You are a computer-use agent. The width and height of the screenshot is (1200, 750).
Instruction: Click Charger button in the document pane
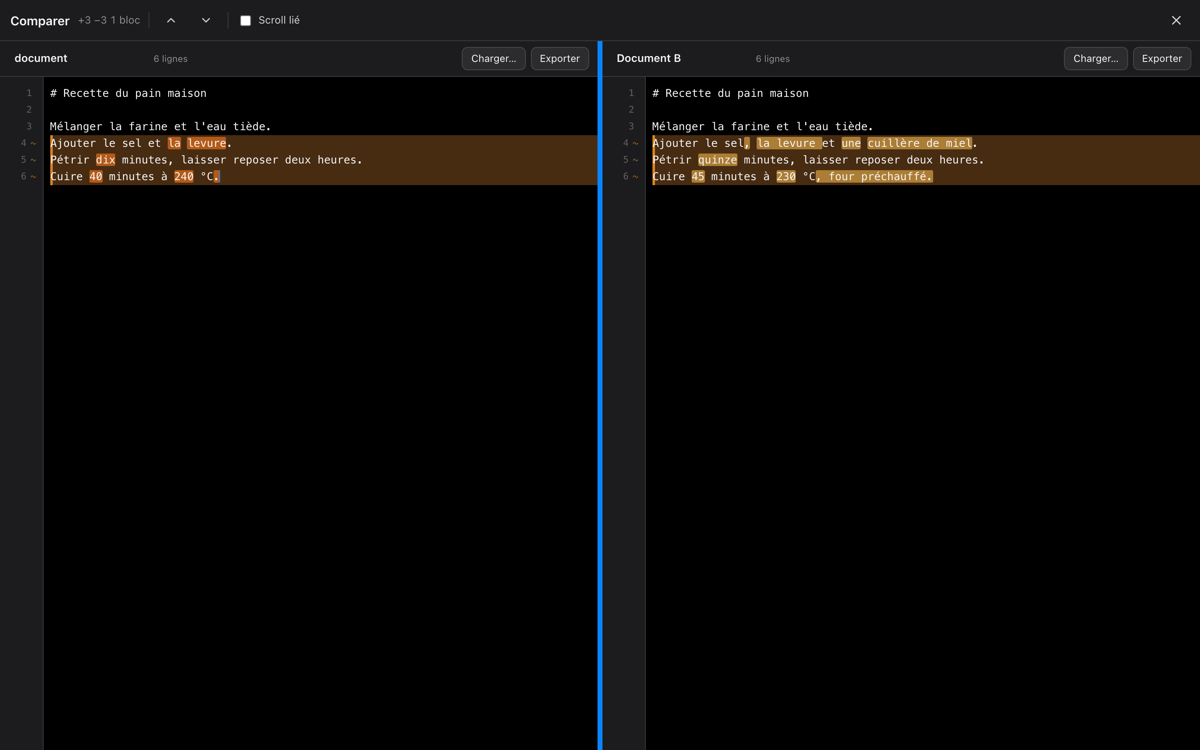[x=494, y=58]
